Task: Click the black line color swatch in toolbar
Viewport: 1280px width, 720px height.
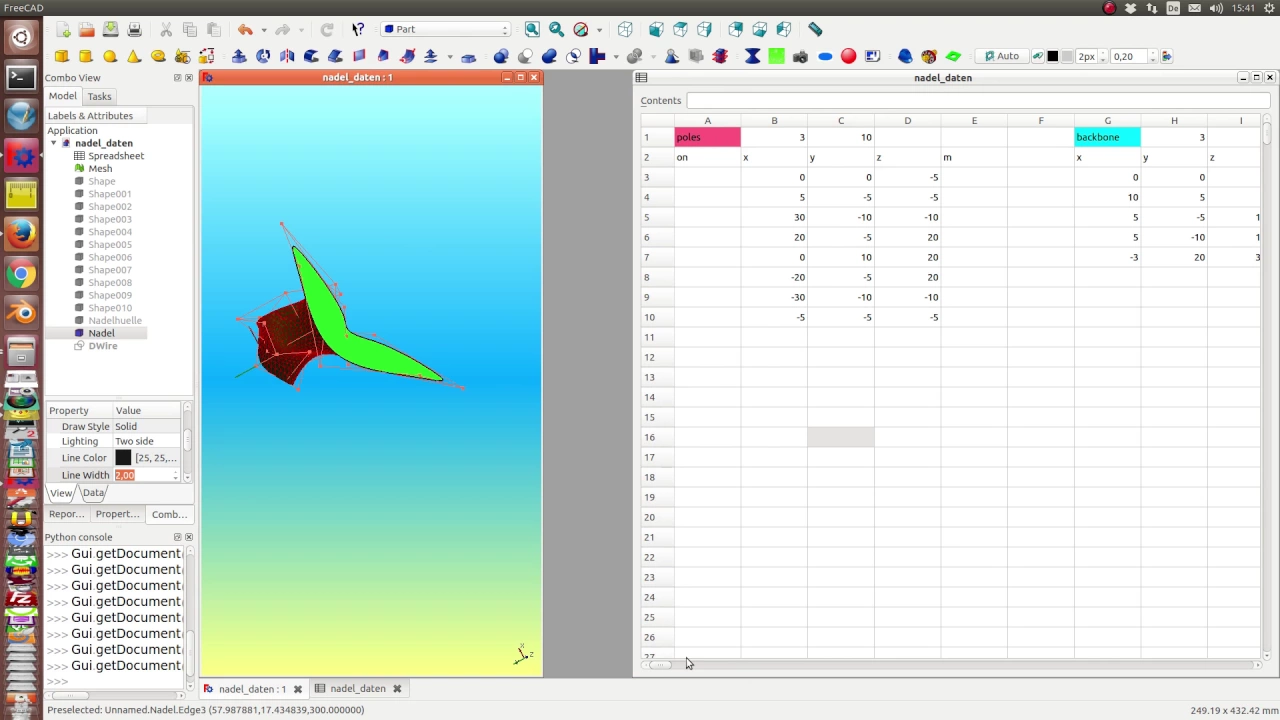Action: click(1052, 57)
